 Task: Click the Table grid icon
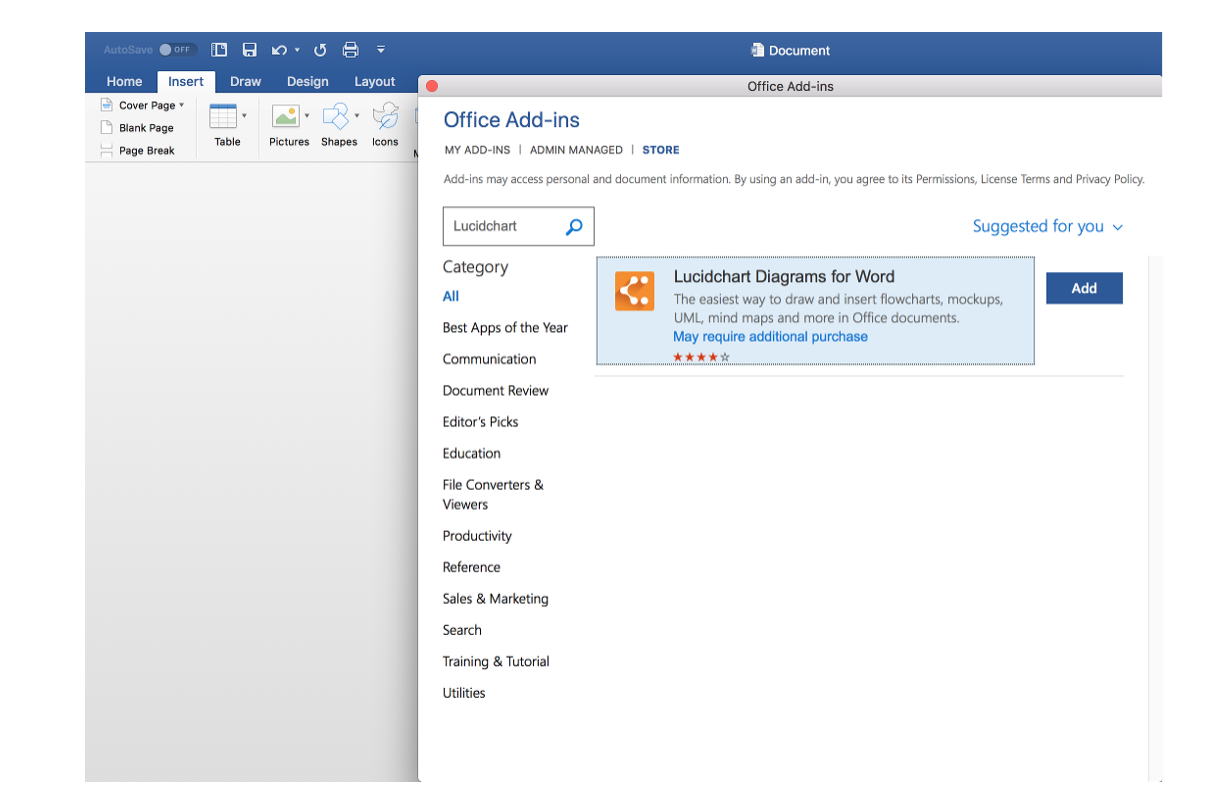coord(223,116)
